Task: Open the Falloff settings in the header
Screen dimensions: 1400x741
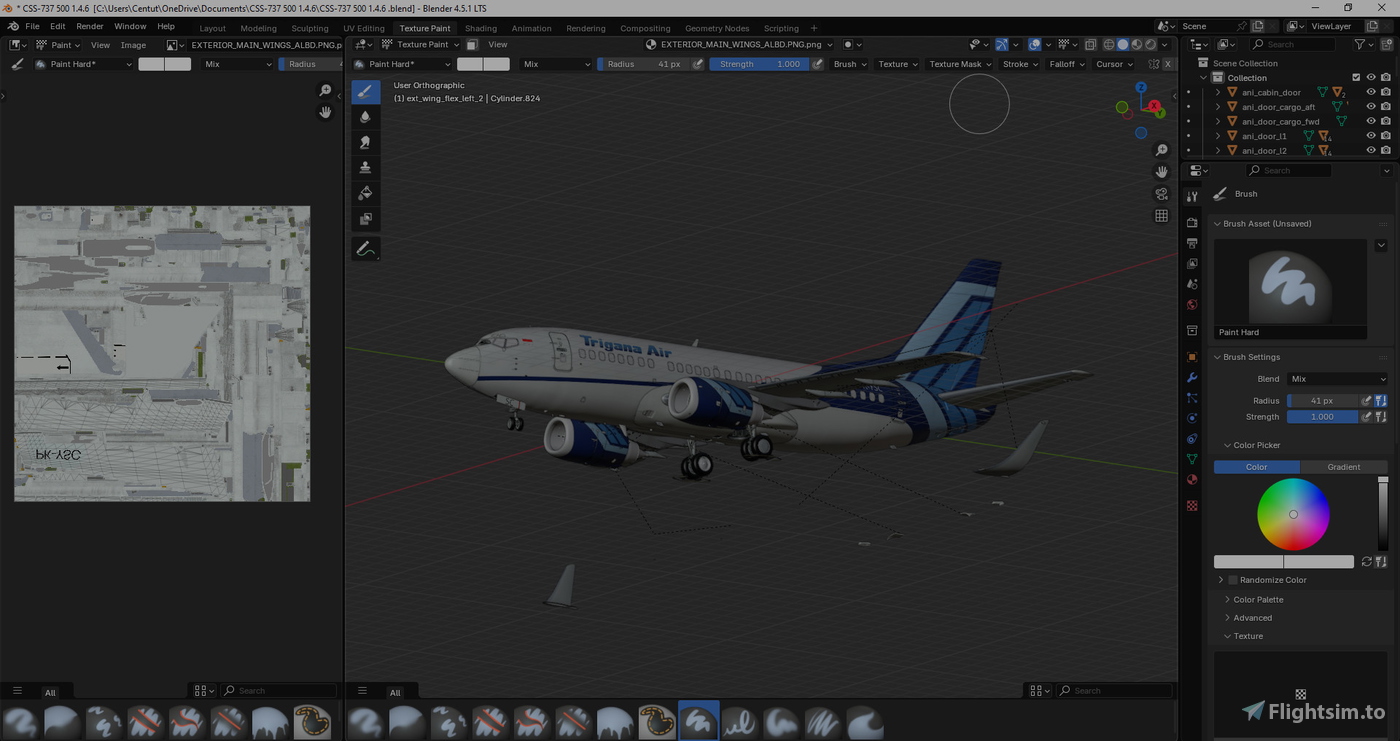Action: coord(1065,63)
